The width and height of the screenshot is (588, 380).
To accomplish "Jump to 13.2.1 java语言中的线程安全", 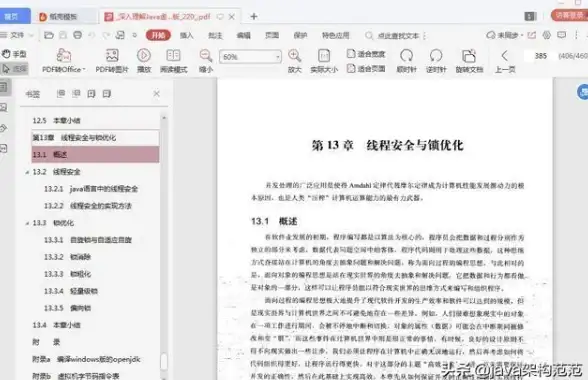I will (x=91, y=189).
